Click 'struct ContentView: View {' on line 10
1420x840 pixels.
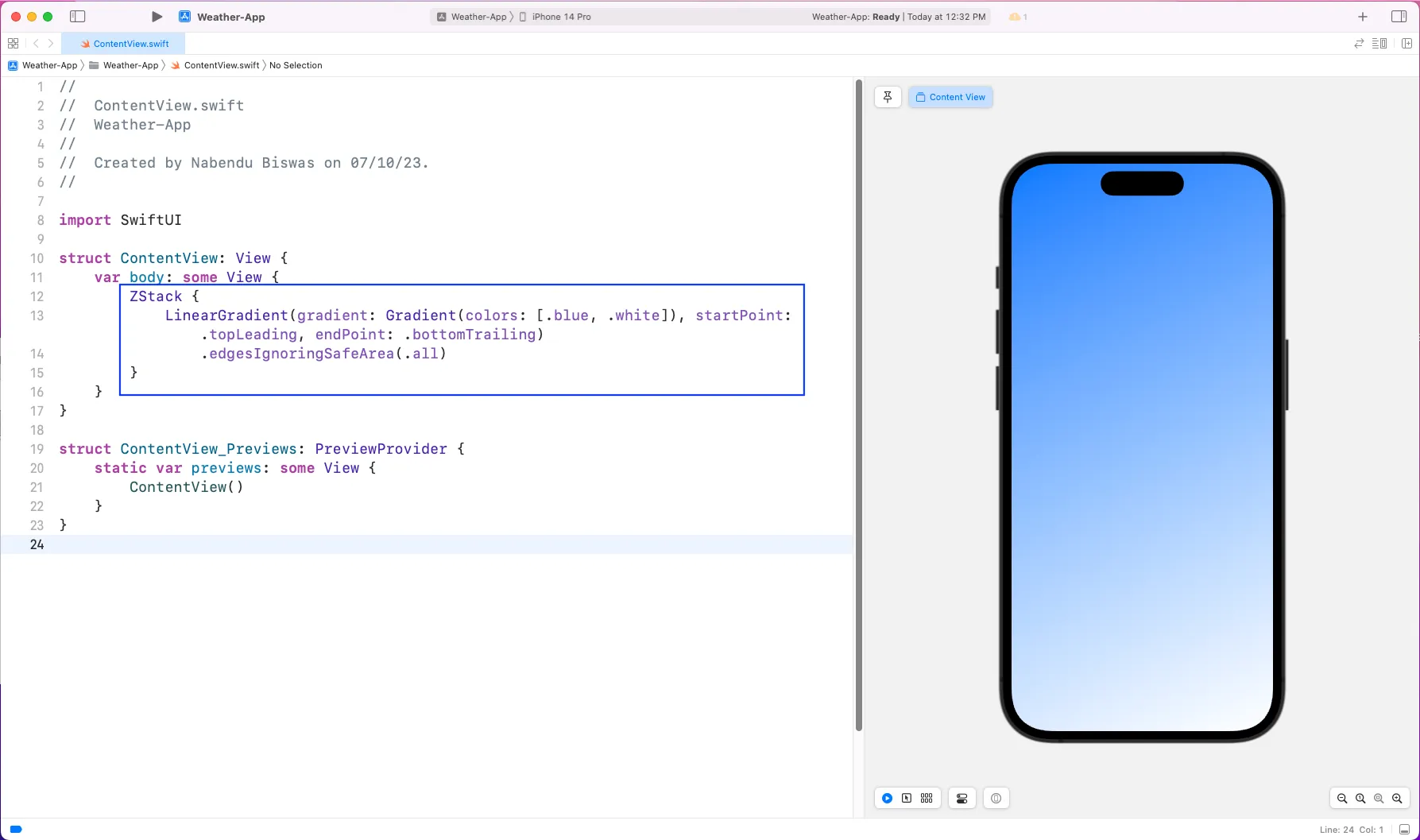coord(173,258)
